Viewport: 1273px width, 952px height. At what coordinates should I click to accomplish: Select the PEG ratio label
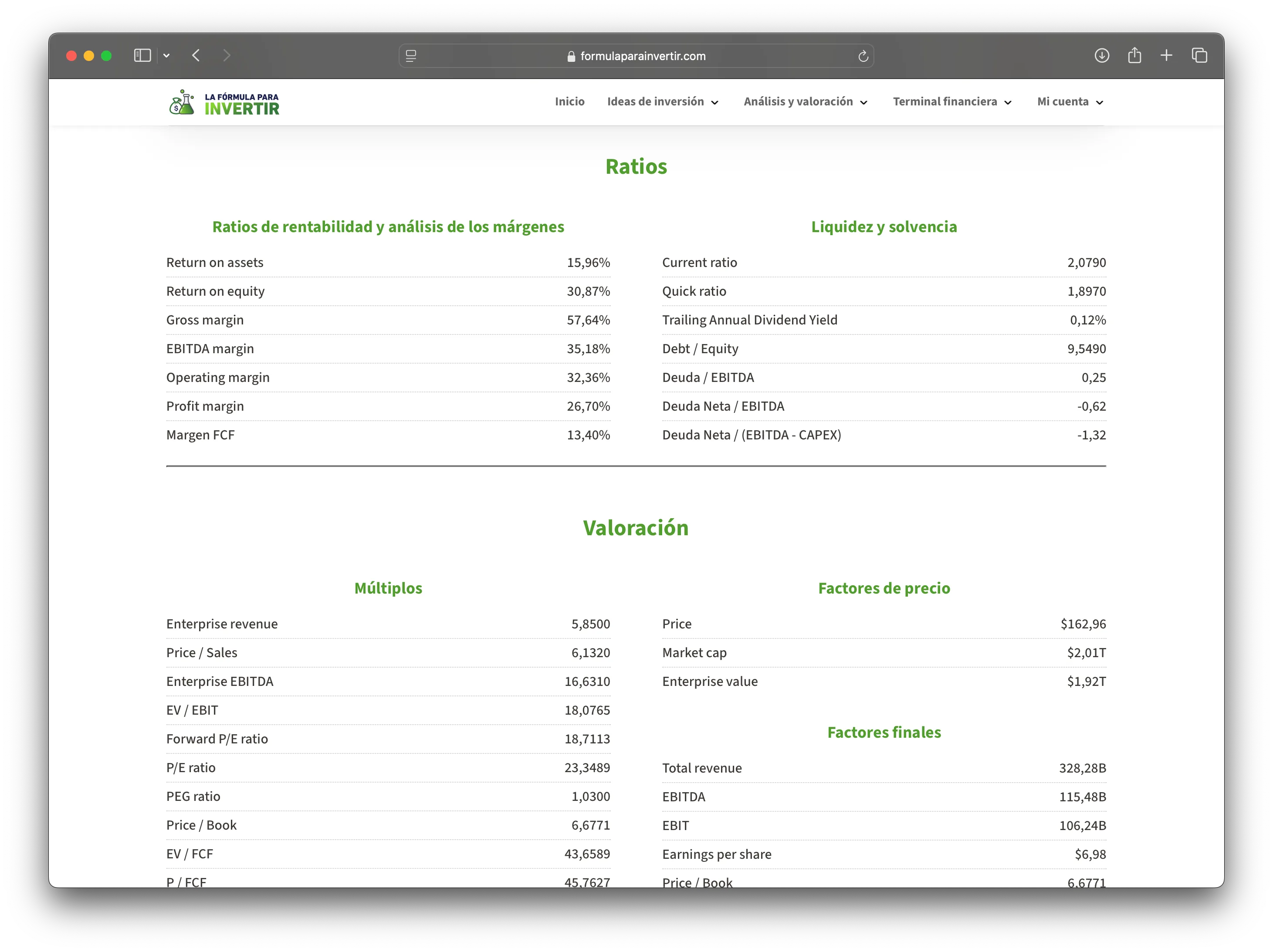click(193, 796)
